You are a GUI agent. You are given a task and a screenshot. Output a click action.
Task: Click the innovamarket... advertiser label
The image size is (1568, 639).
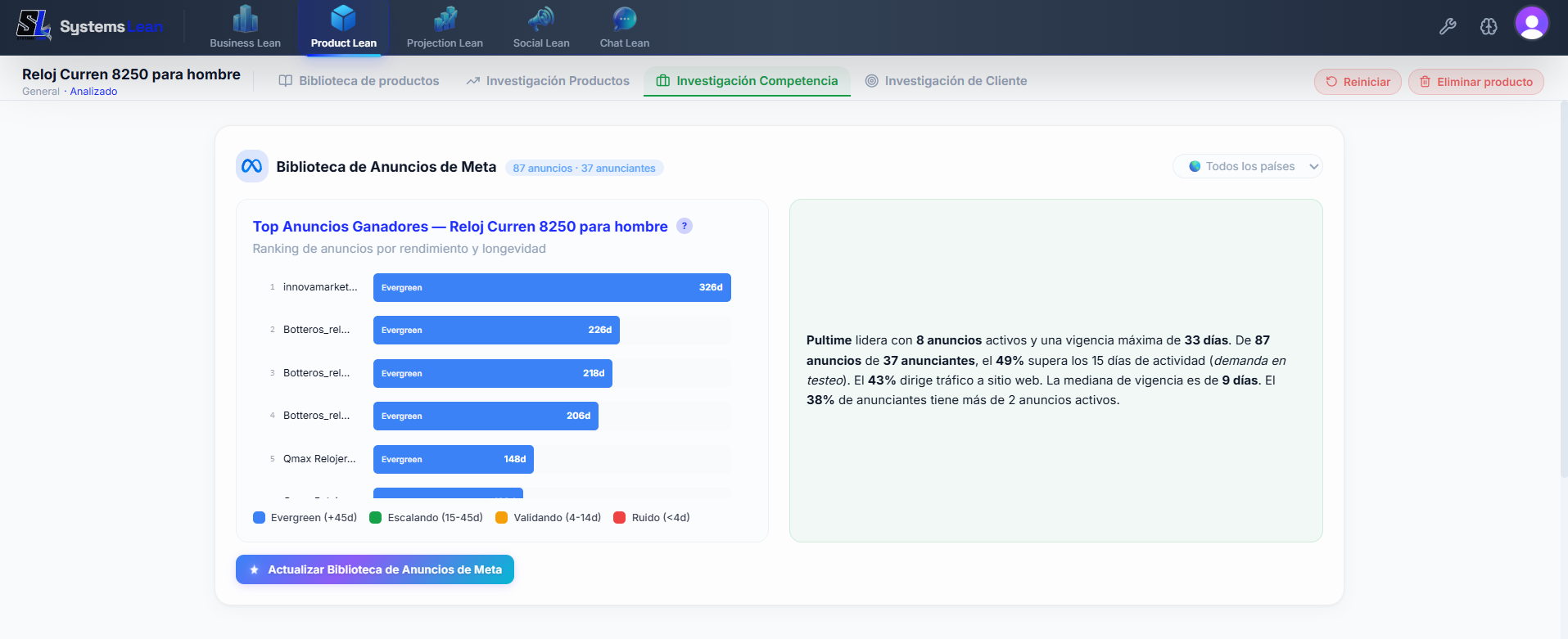coord(320,287)
